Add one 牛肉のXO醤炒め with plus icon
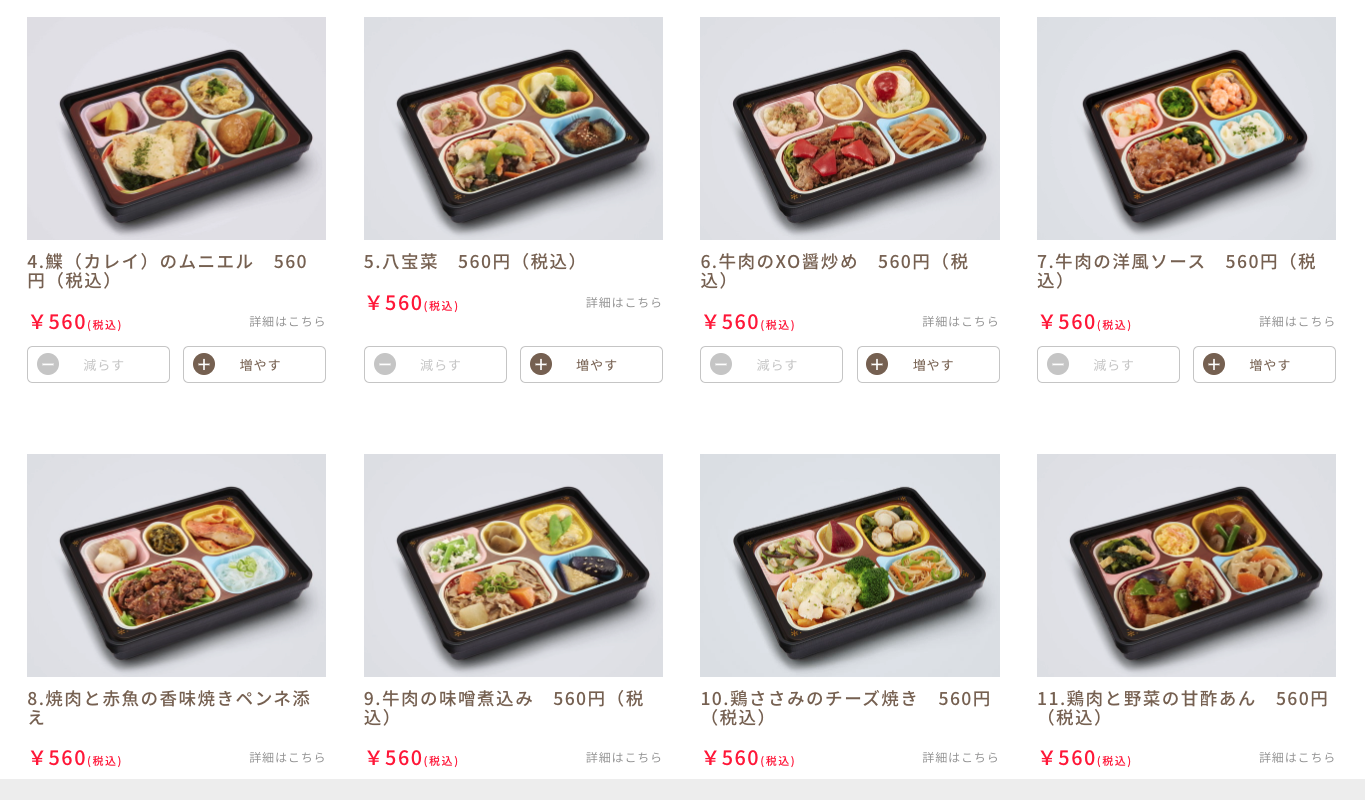Image resolution: width=1365 pixels, height=800 pixels. (877, 364)
